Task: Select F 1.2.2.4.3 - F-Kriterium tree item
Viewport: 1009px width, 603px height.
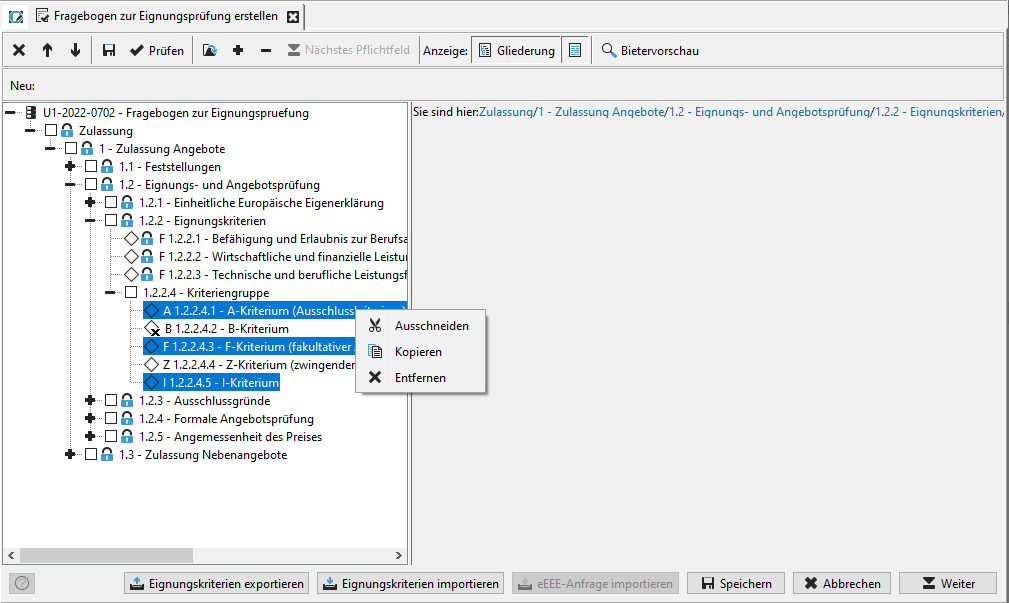Action: pos(250,347)
